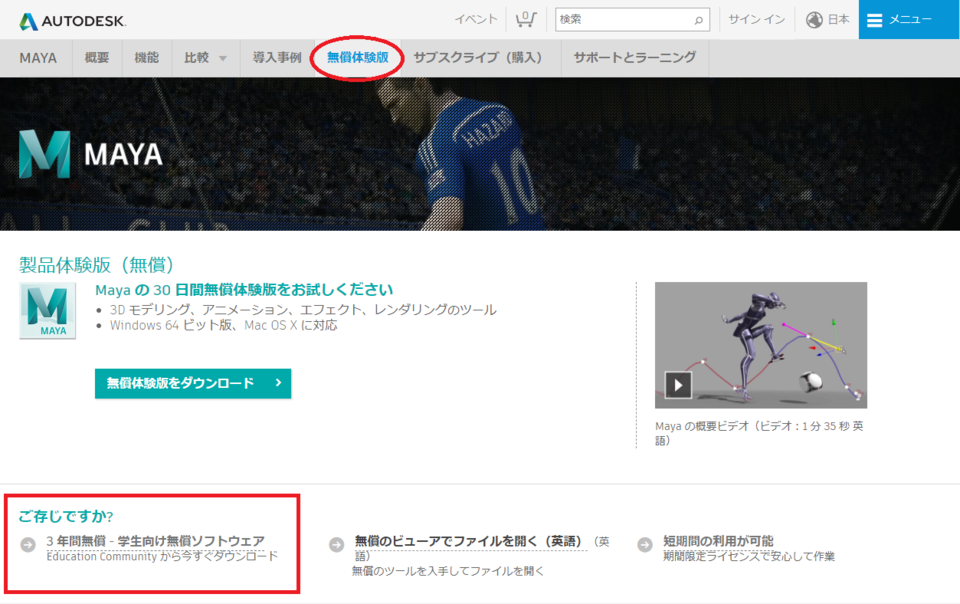
Task: Open the 概要 tab
Action: click(97, 58)
